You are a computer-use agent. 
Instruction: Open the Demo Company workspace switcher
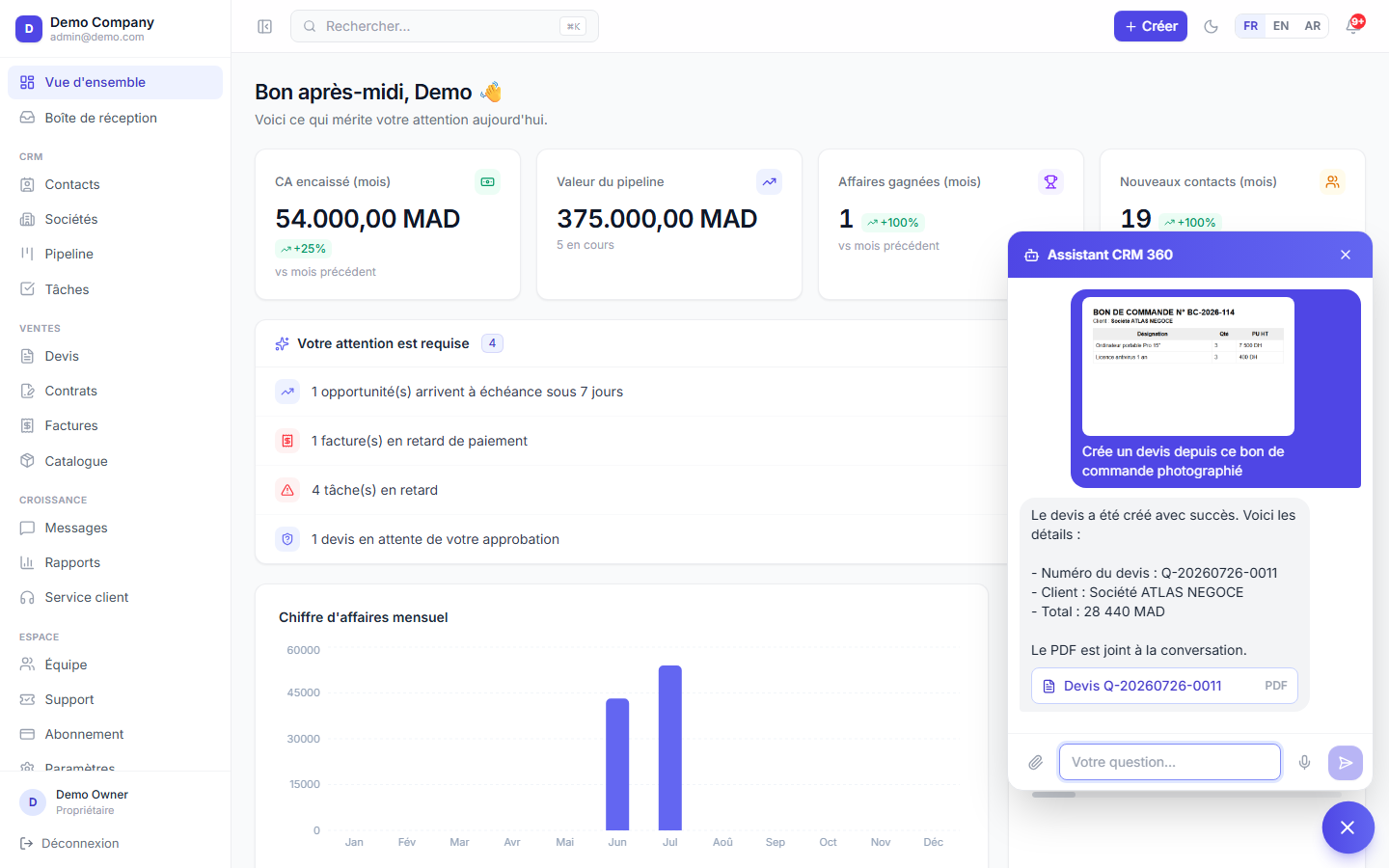115,28
